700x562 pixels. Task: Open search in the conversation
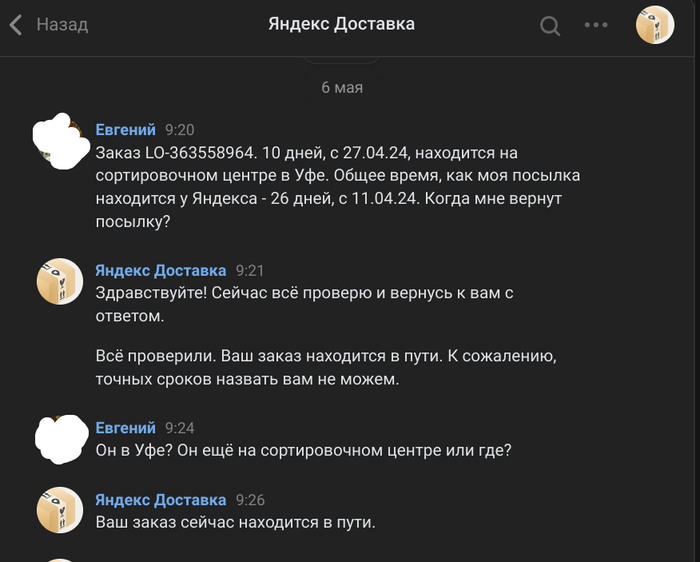pos(550,26)
